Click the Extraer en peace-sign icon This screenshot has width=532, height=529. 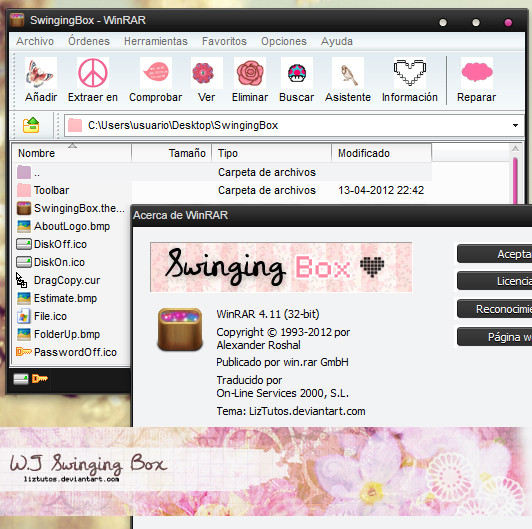[93, 73]
